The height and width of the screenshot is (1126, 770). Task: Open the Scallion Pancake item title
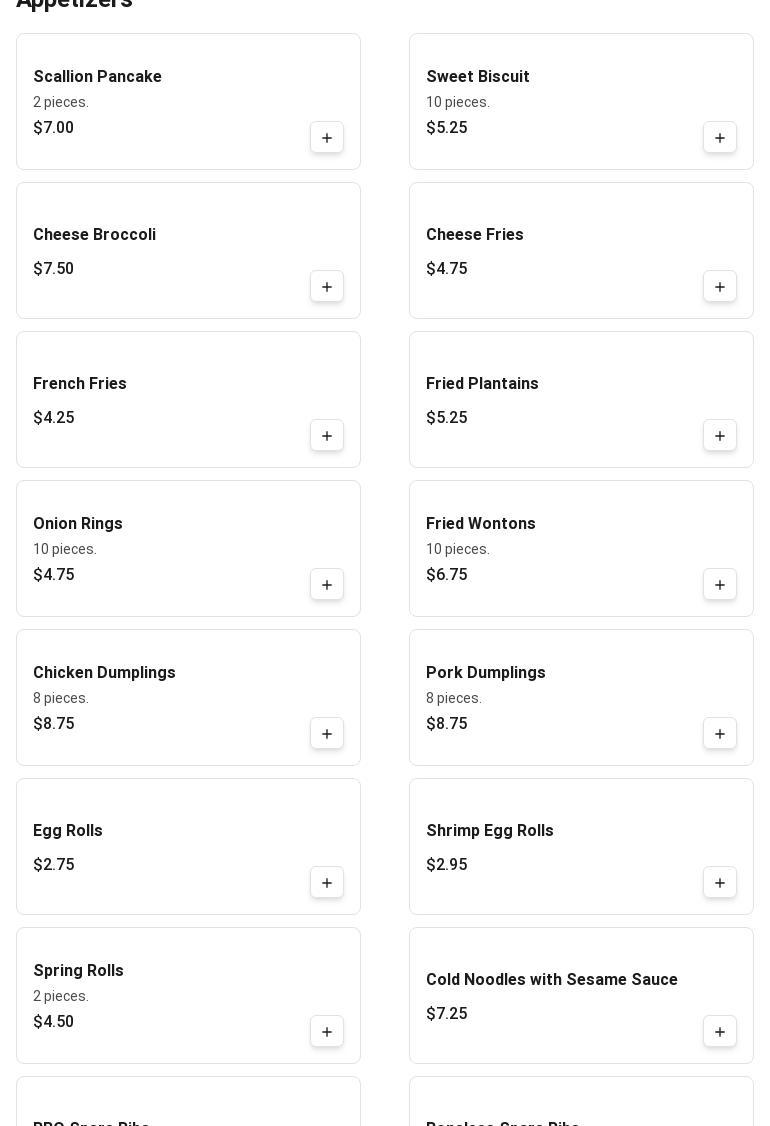(97, 77)
